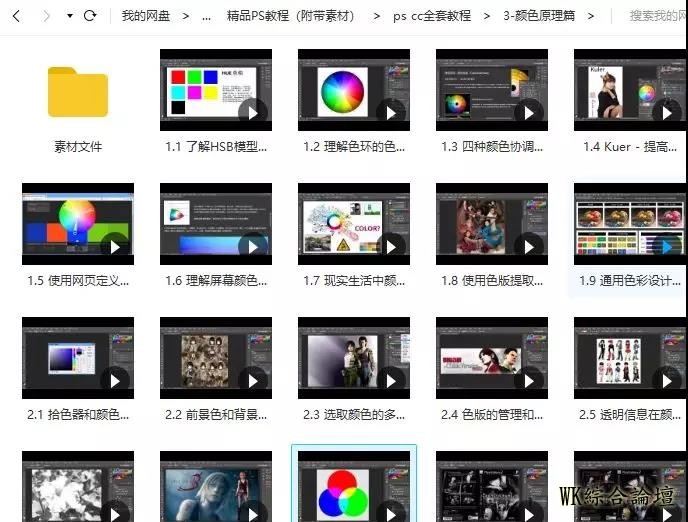Viewport: 688px width, 522px height.
Task: Play video 2.2 前景色和背景
Action: point(253,381)
